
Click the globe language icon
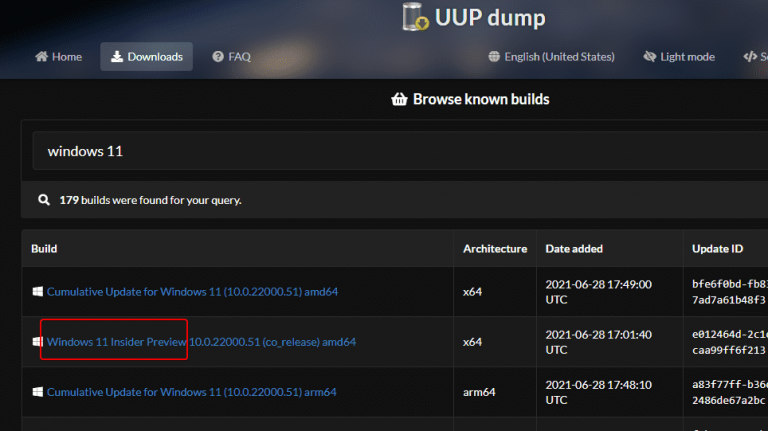[494, 57]
